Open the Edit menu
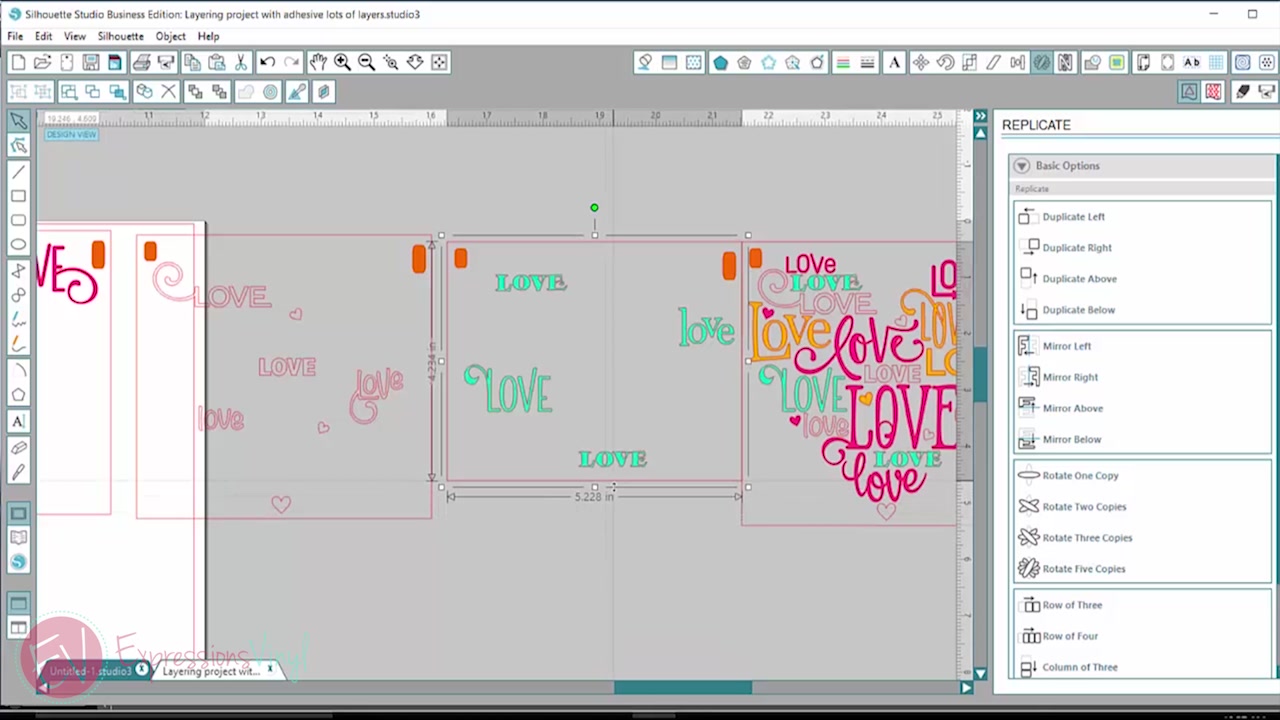The height and width of the screenshot is (720, 1280). (x=43, y=36)
